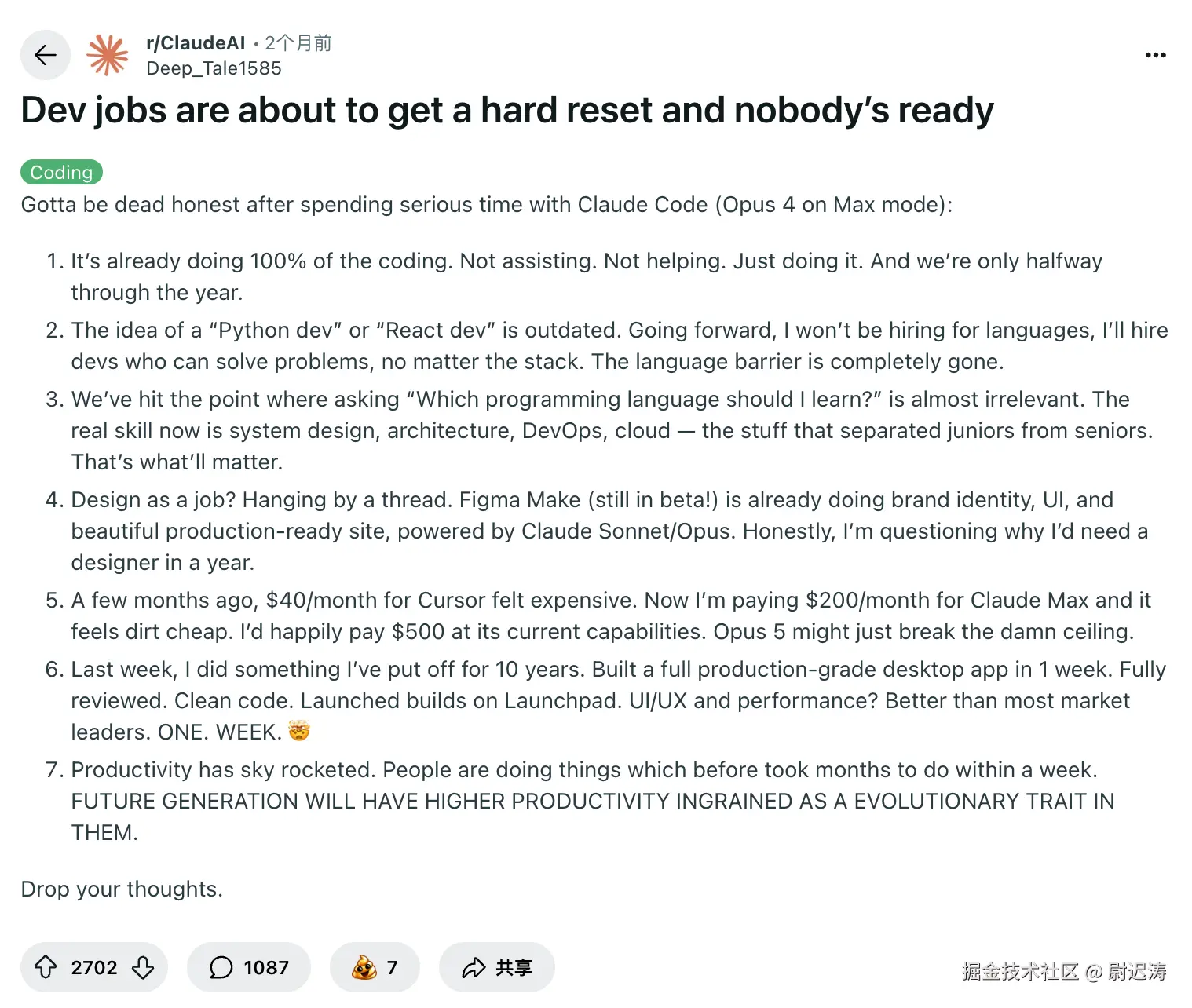This screenshot has width=1192, height=1008.
Task: Click the 2个月前 timestamp
Action: [298, 43]
